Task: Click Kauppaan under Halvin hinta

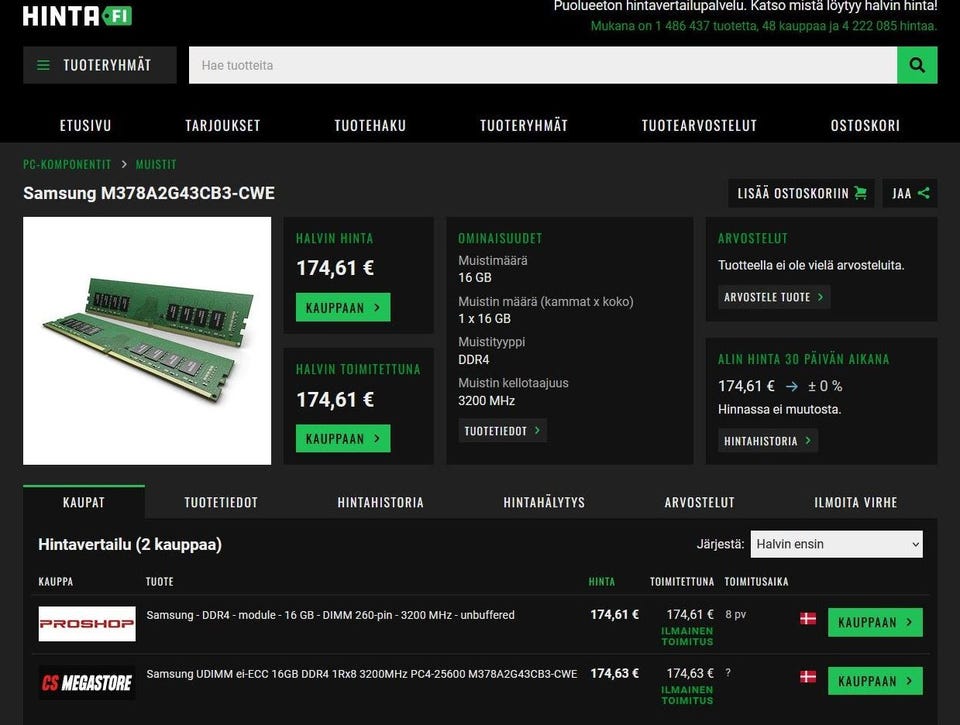Action: (x=343, y=307)
